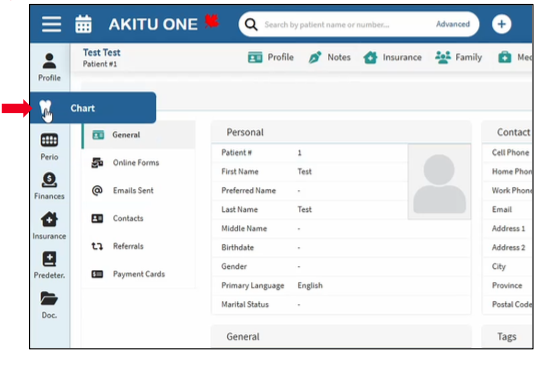Viewport: 552px width, 372px height.
Task: Open Perio in the sidebar
Action: click(x=49, y=147)
